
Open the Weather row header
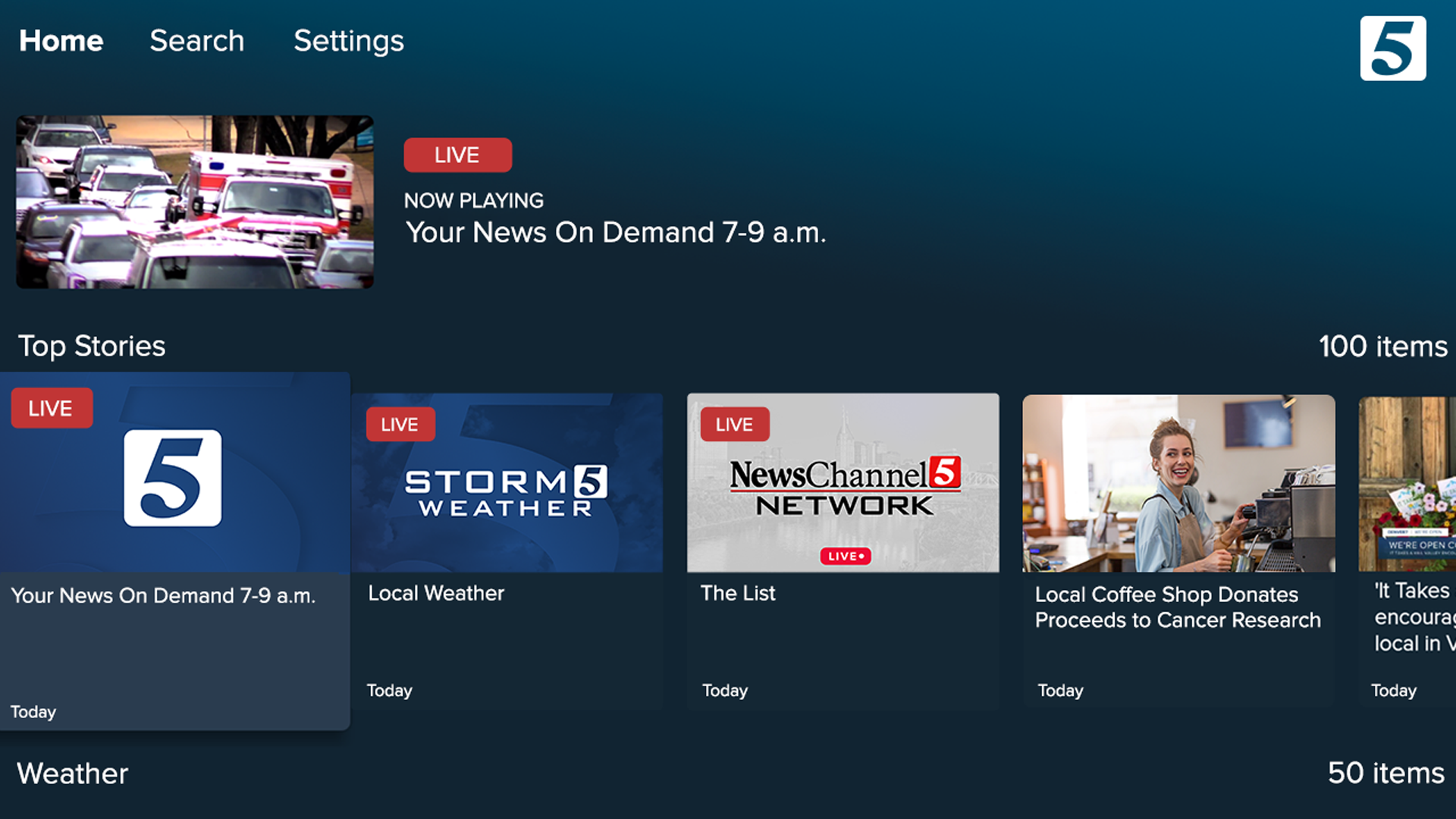(72, 773)
